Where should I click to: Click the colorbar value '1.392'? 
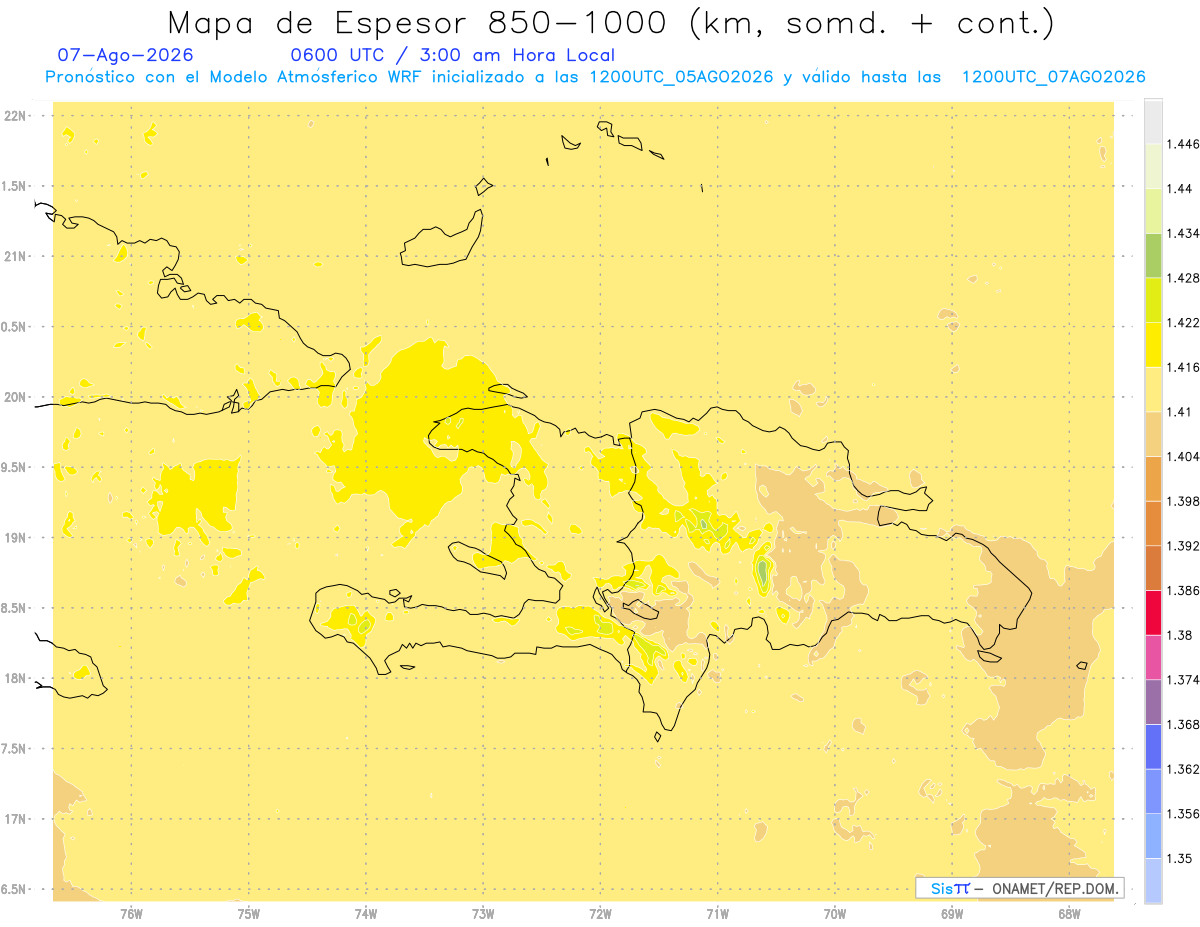point(1182,546)
